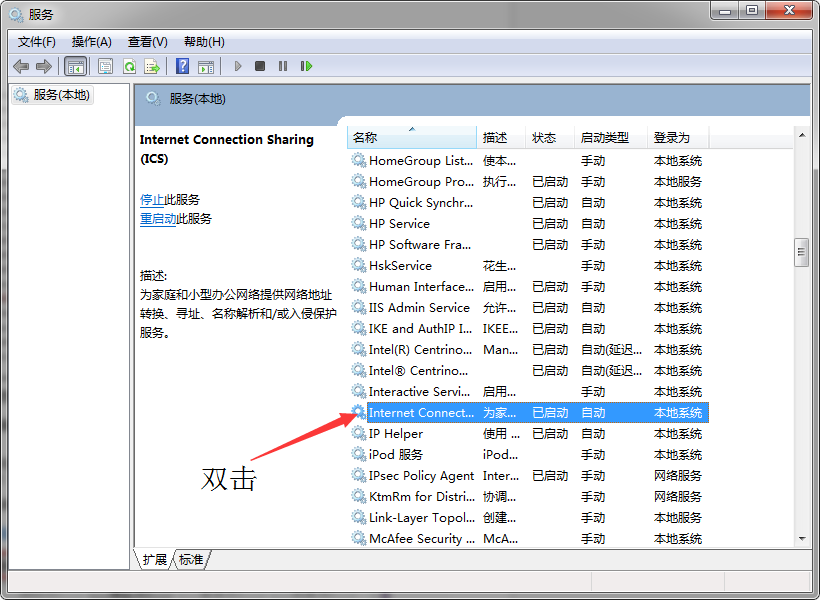Click the Refresh icon on the toolbar
This screenshot has width=820, height=600.
129,65
